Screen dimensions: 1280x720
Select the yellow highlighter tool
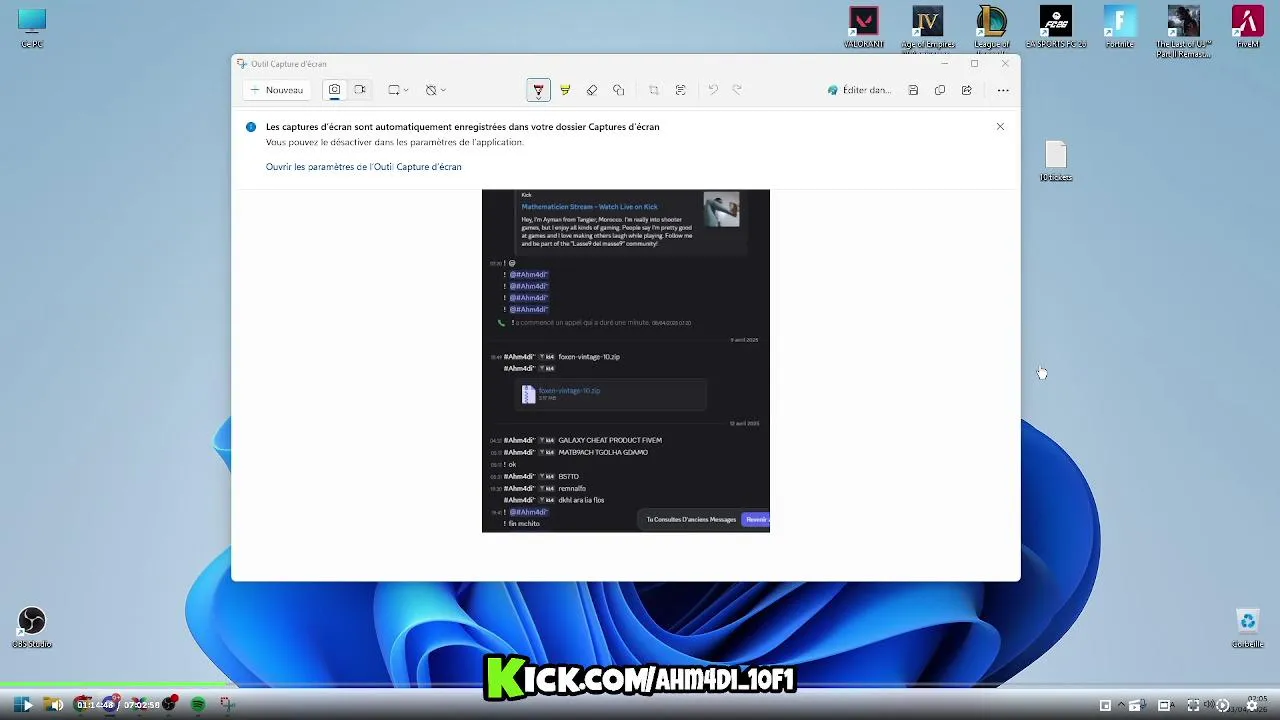pos(565,90)
